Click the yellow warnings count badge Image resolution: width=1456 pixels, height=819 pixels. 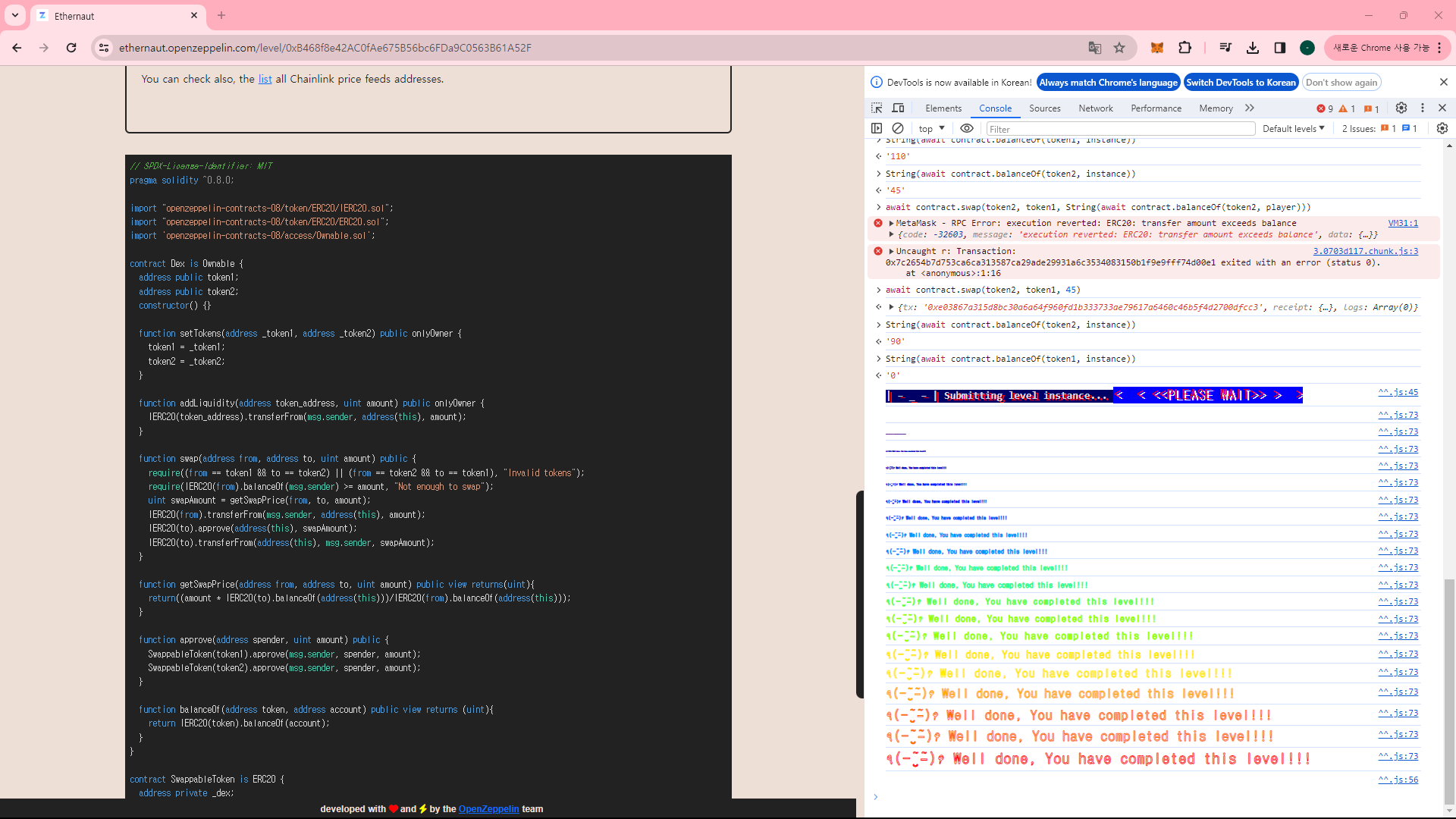[x=1348, y=108]
